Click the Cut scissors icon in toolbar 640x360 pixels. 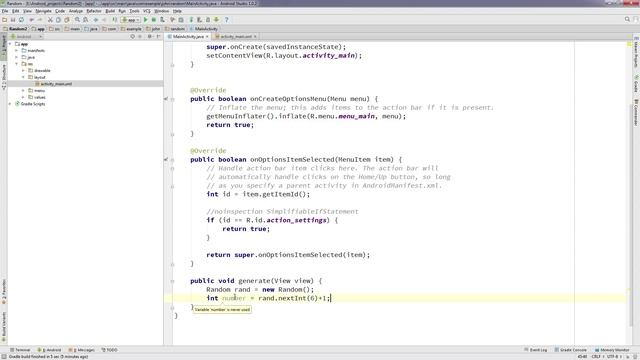tap(50, 20)
